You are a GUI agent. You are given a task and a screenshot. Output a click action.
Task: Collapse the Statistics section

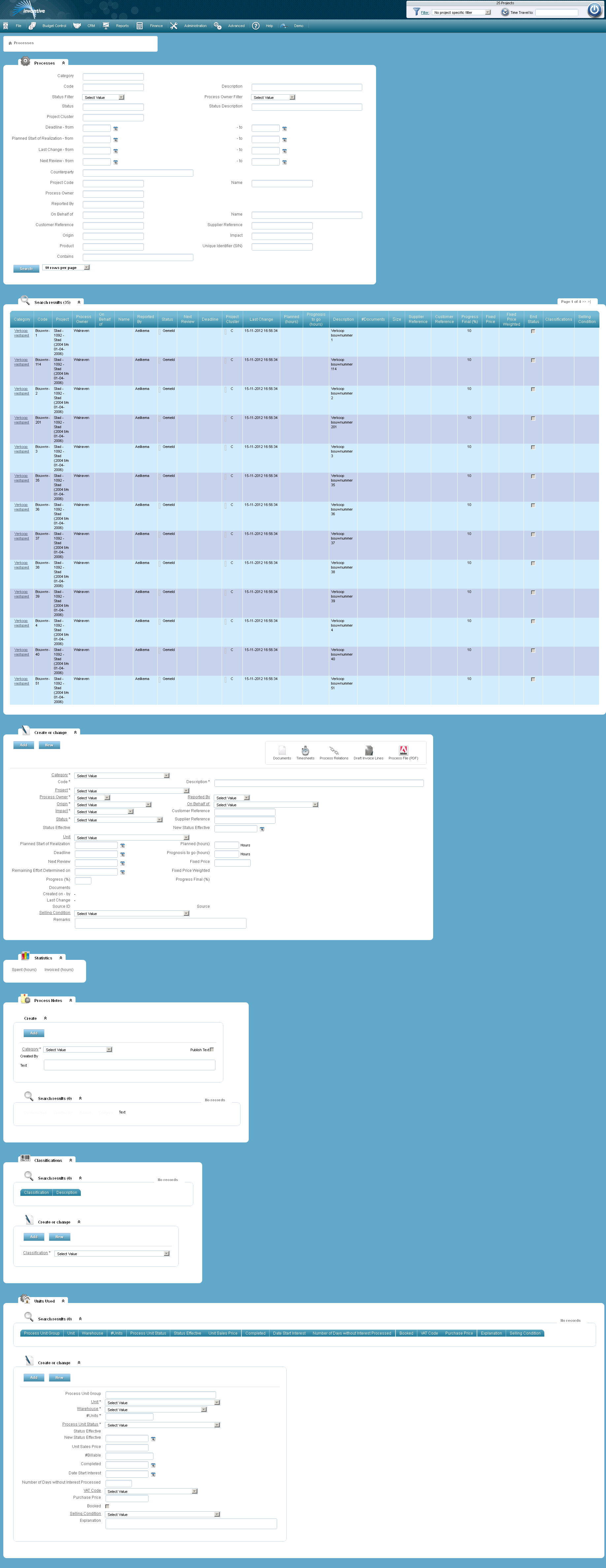[61, 958]
